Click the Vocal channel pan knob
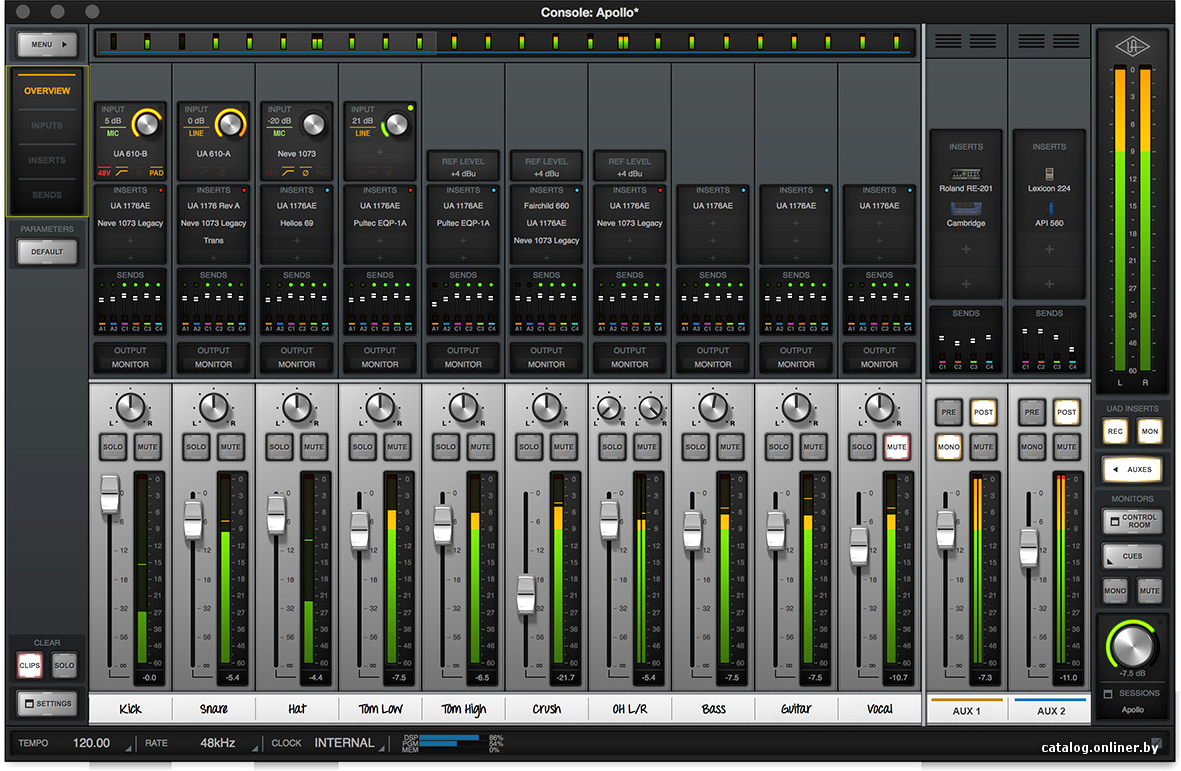 pos(879,407)
